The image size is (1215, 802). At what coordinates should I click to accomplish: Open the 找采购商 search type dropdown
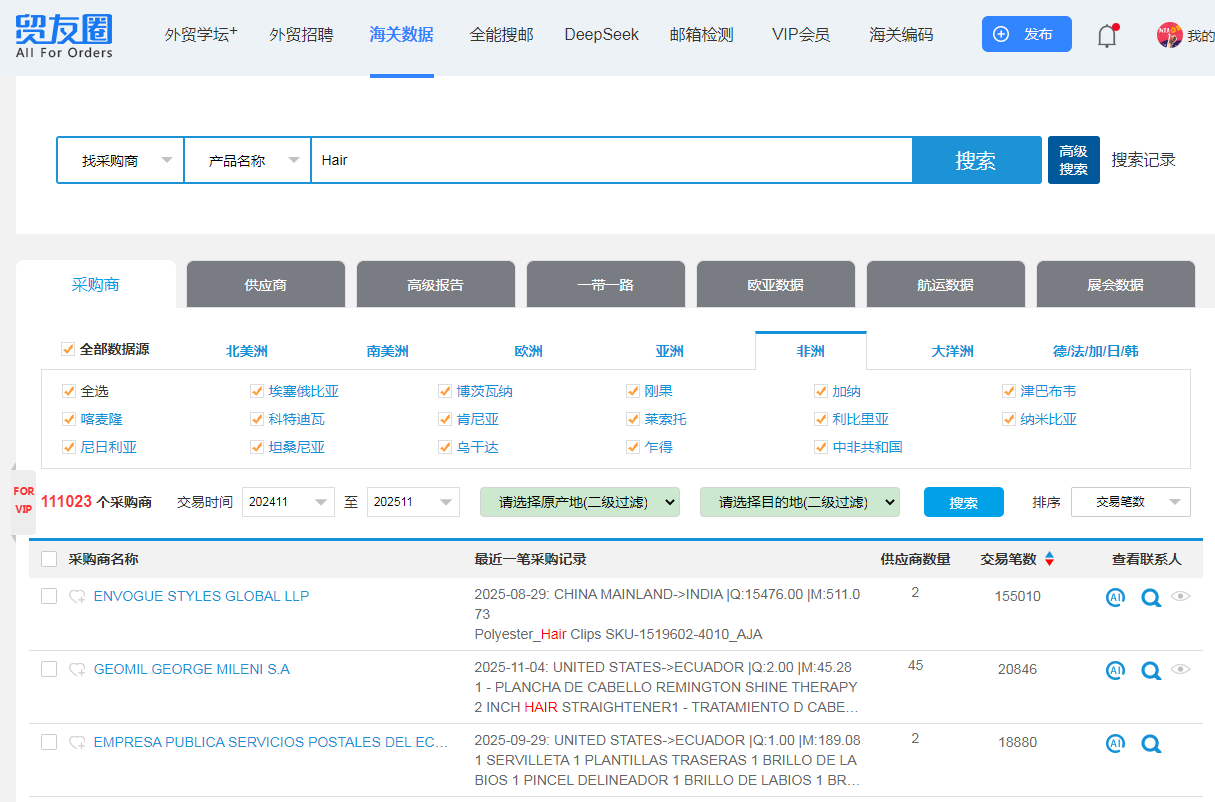pyautogui.click(x=120, y=160)
